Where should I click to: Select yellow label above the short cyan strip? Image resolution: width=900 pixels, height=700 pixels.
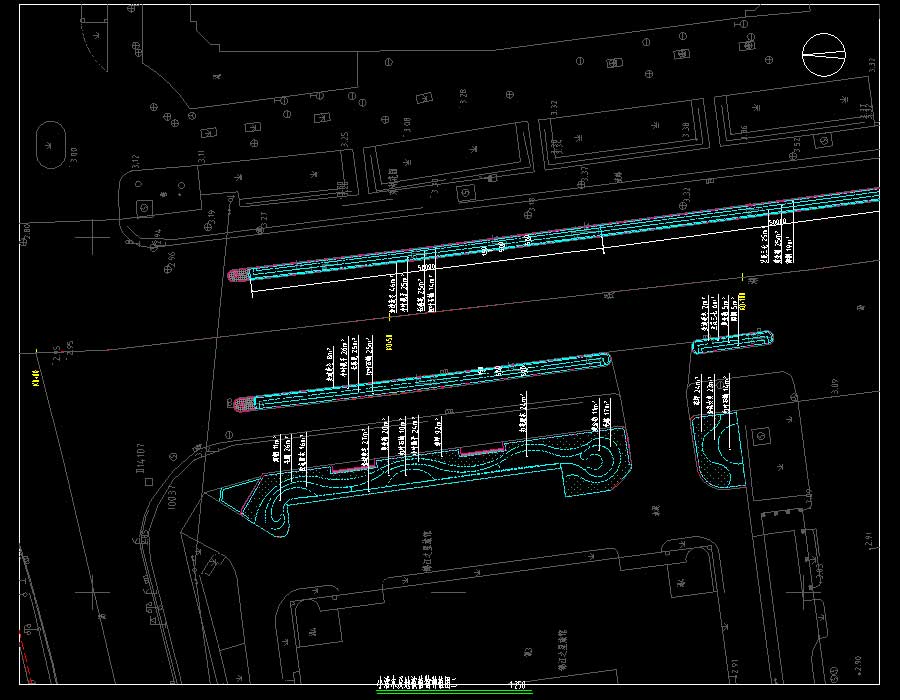(x=741, y=299)
